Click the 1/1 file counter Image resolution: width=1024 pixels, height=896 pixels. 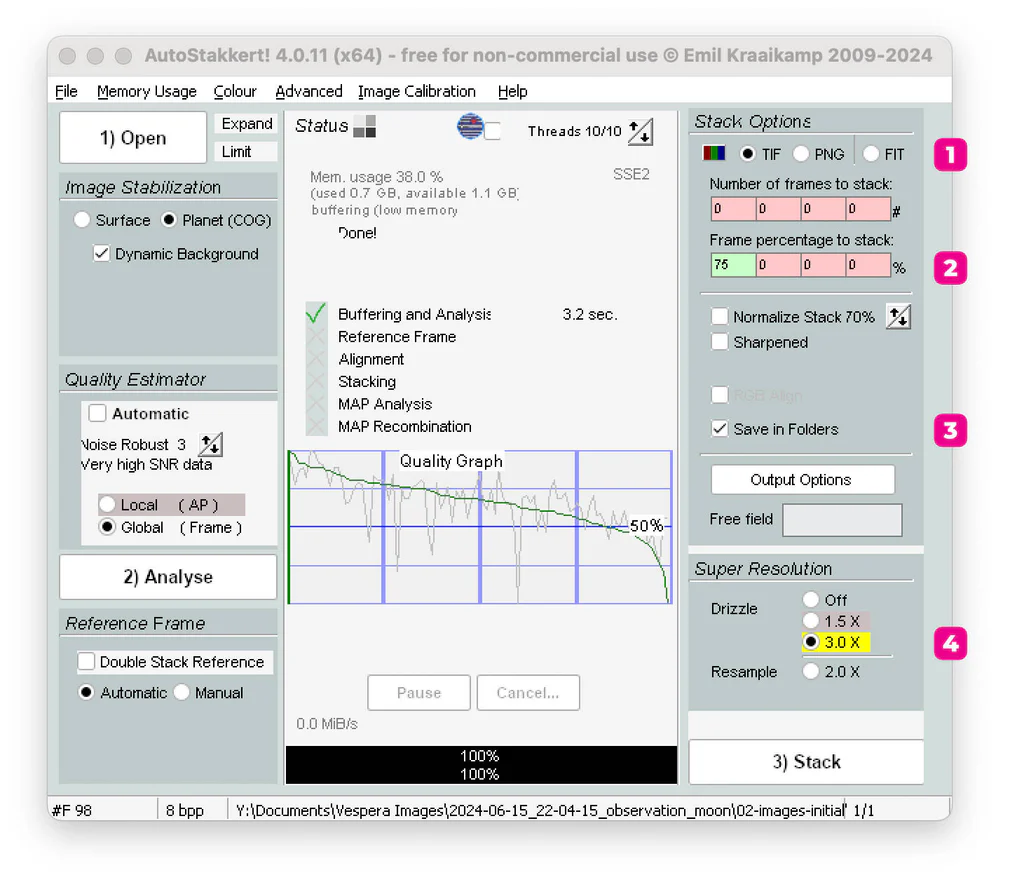864,810
